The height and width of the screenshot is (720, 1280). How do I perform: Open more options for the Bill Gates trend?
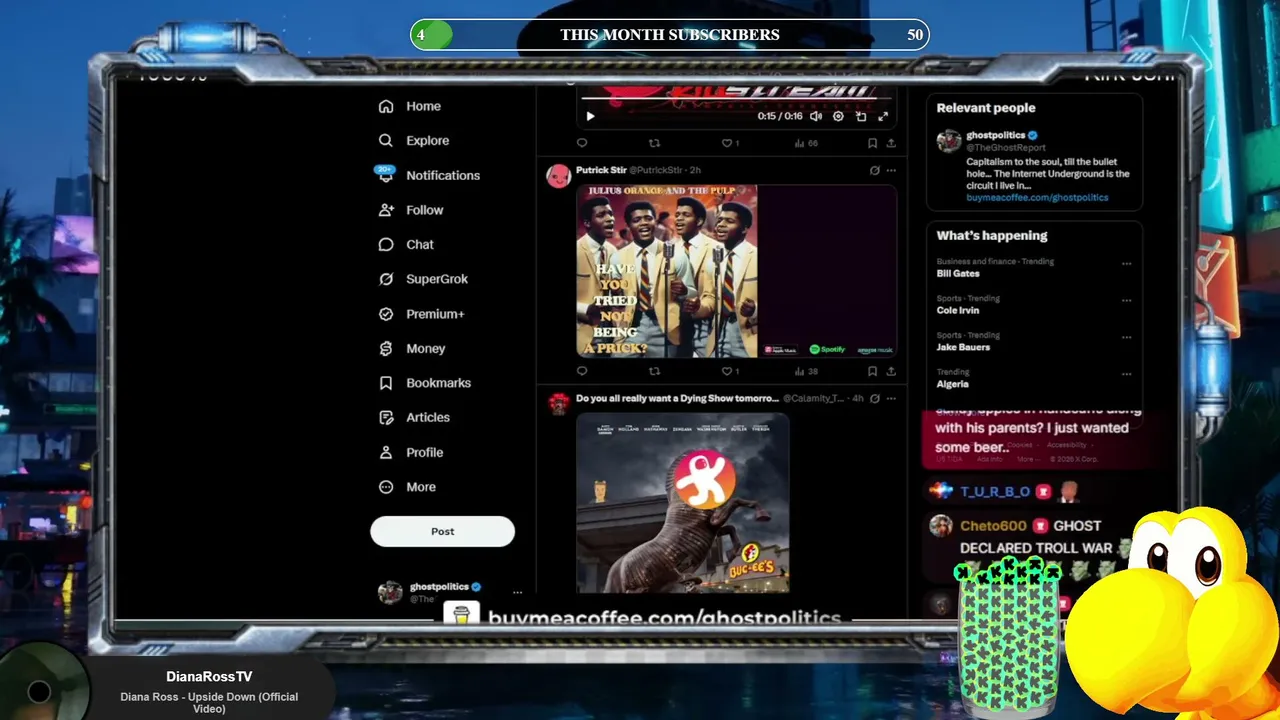tap(1127, 264)
